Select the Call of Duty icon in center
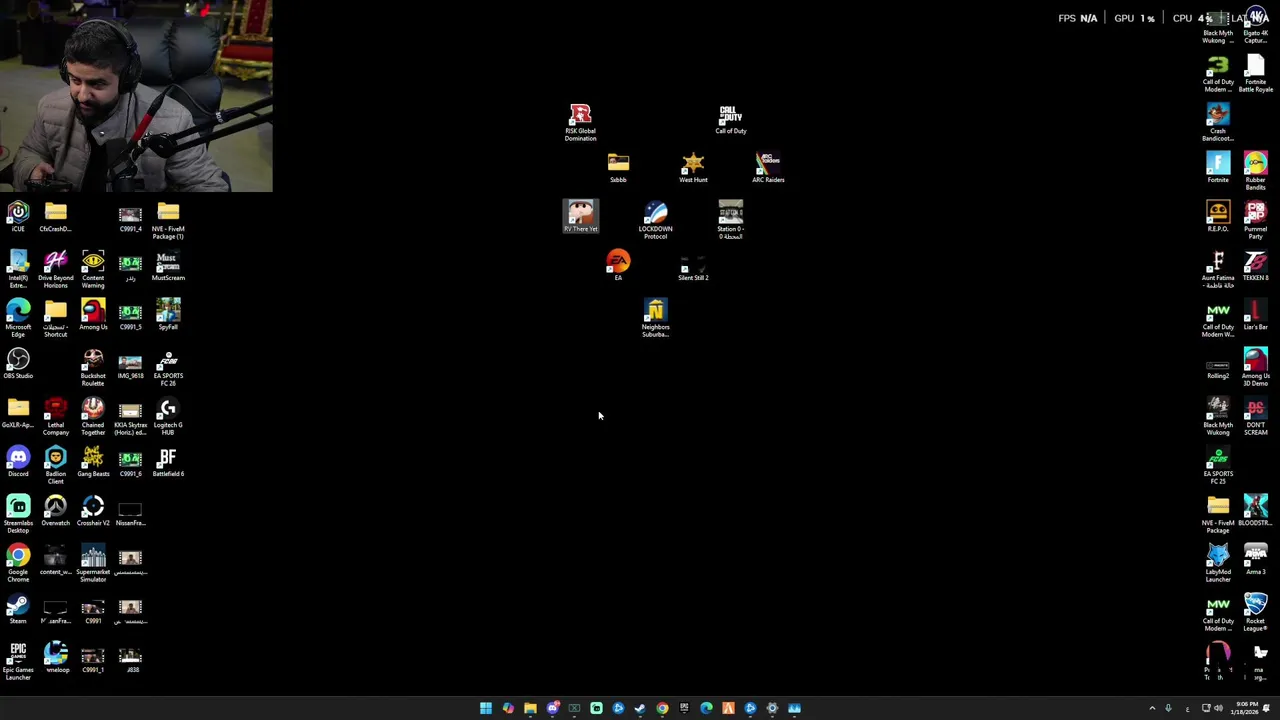Image resolution: width=1280 pixels, height=720 pixels. click(x=730, y=119)
